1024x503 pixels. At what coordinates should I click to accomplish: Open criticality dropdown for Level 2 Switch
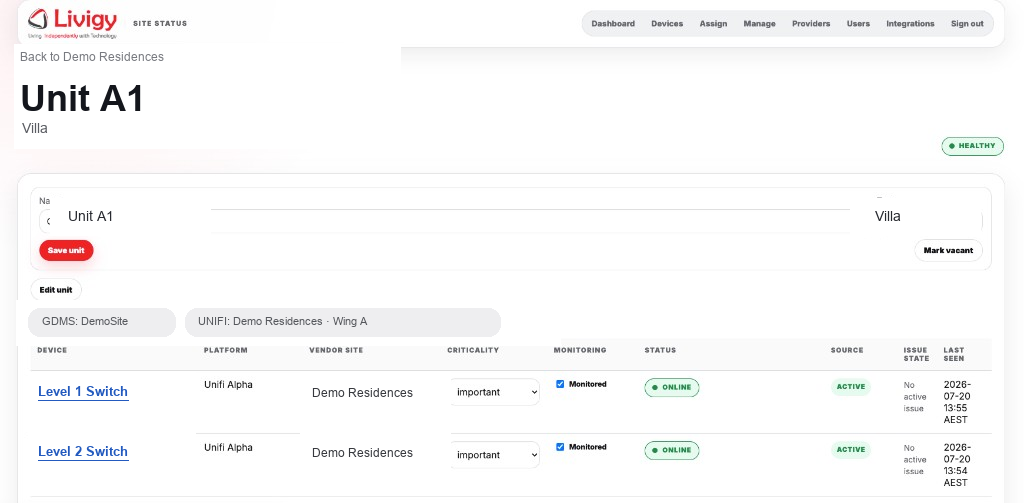(x=495, y=455)
